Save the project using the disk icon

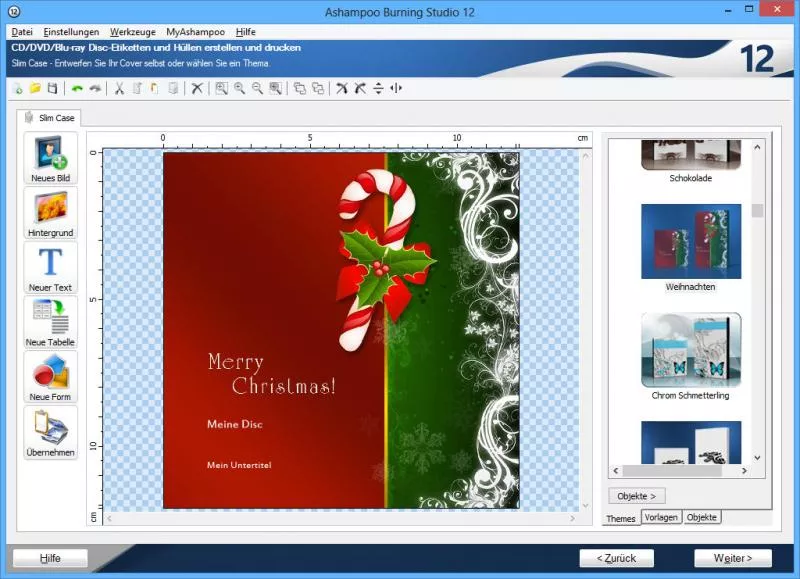click(52, 88)
